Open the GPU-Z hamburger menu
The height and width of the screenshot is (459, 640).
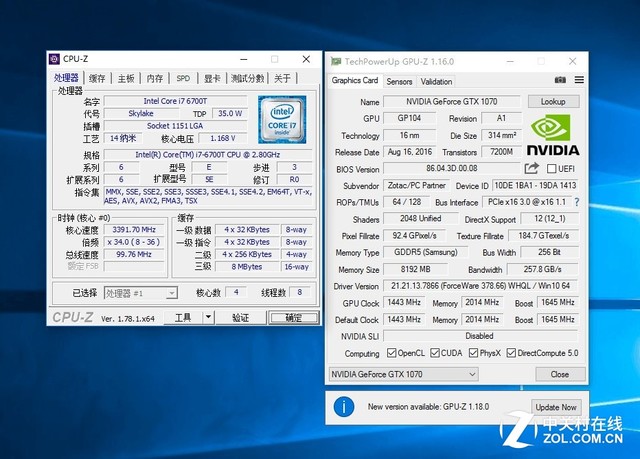tap(579, 80)
